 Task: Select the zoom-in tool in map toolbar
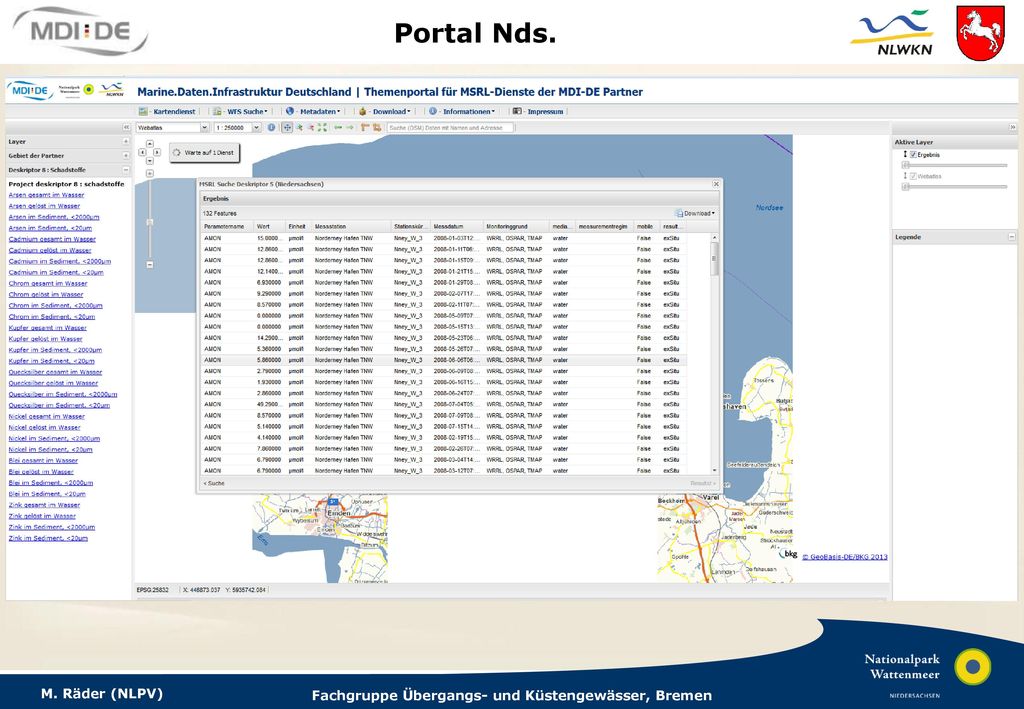pyautogui.click(x=299, y=127)
